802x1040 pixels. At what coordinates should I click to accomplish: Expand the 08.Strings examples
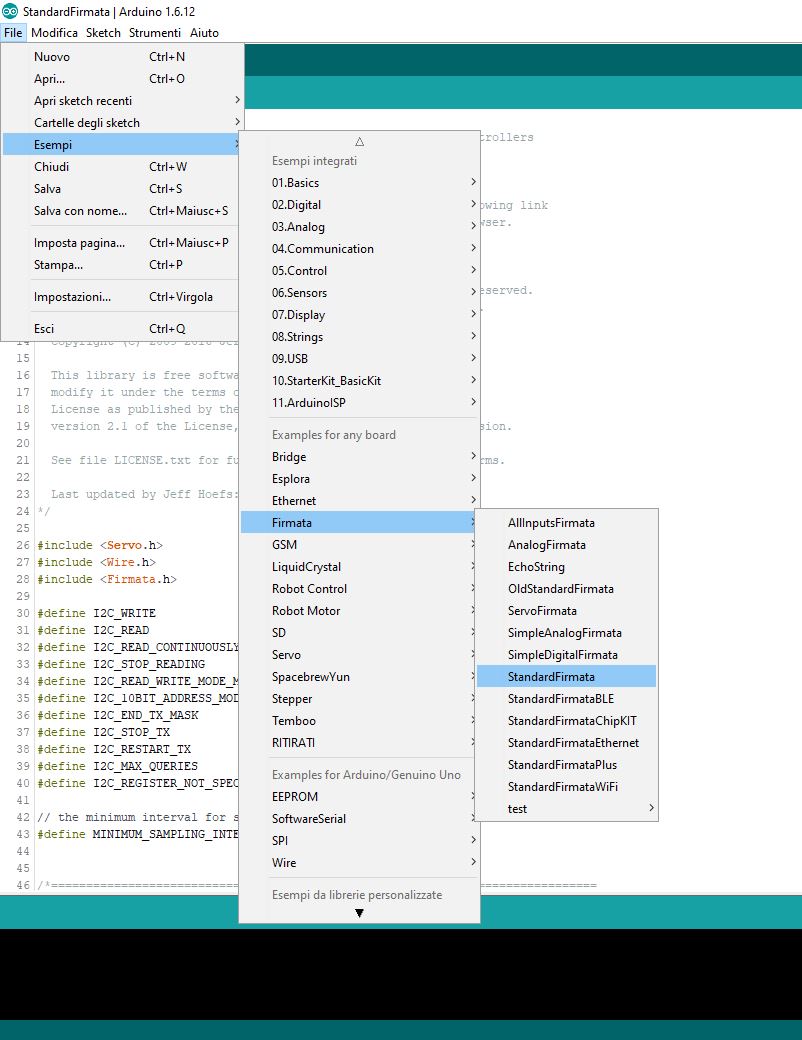(360, 336)
